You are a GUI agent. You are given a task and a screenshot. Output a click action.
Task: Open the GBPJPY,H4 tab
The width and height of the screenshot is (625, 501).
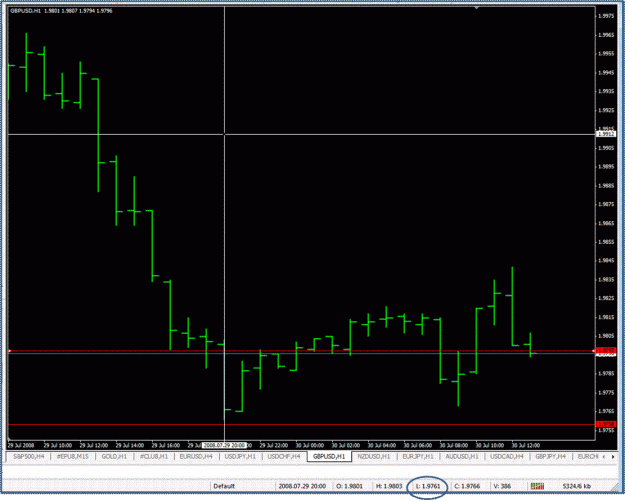coord(550,456)
